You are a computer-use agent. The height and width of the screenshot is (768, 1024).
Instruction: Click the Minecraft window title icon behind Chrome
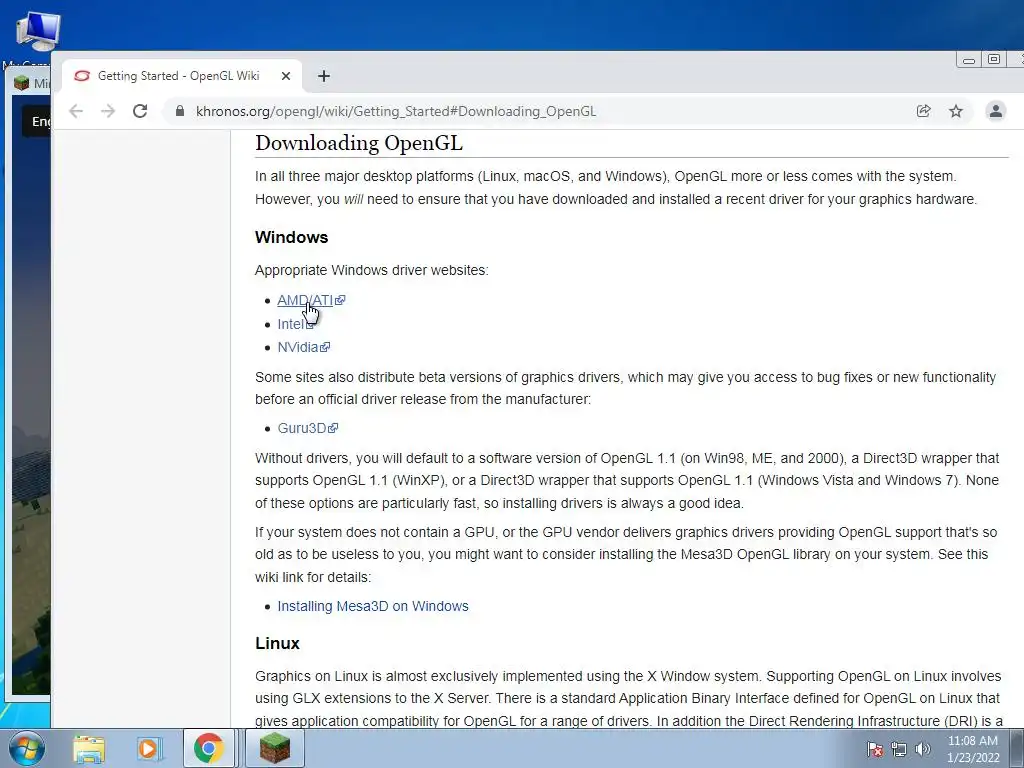point(22,83)
